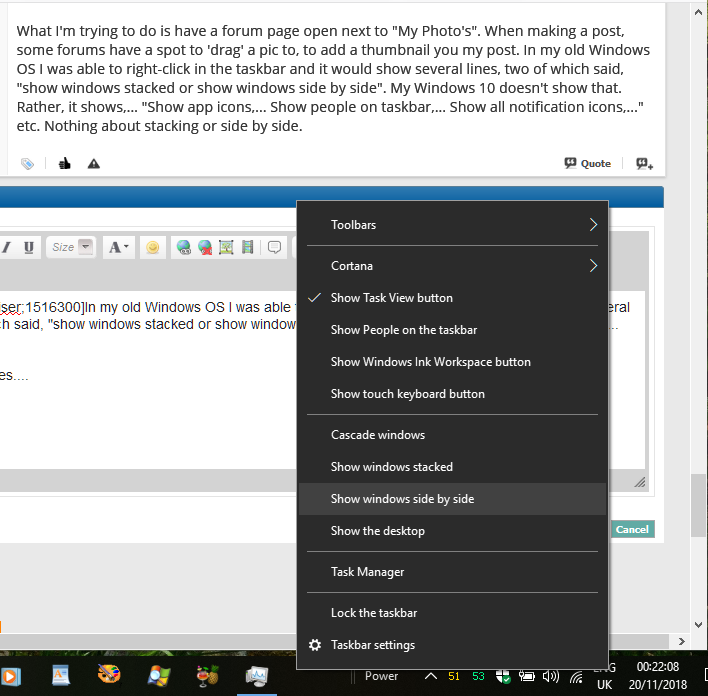Toggle underline formatting in editor toolbar
This screenshot has width=708, height=696.
29,247
